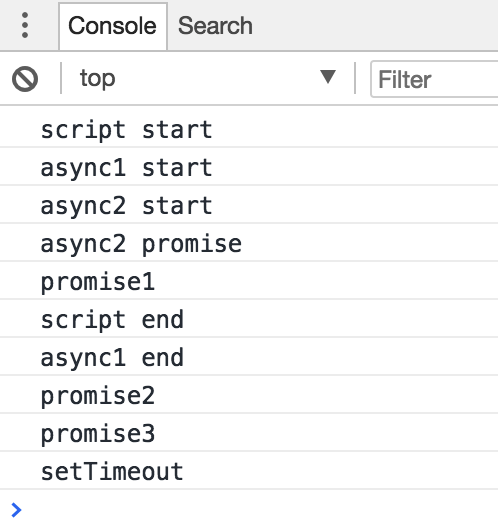Select the 'async1 start' log line

pos(249,167)
